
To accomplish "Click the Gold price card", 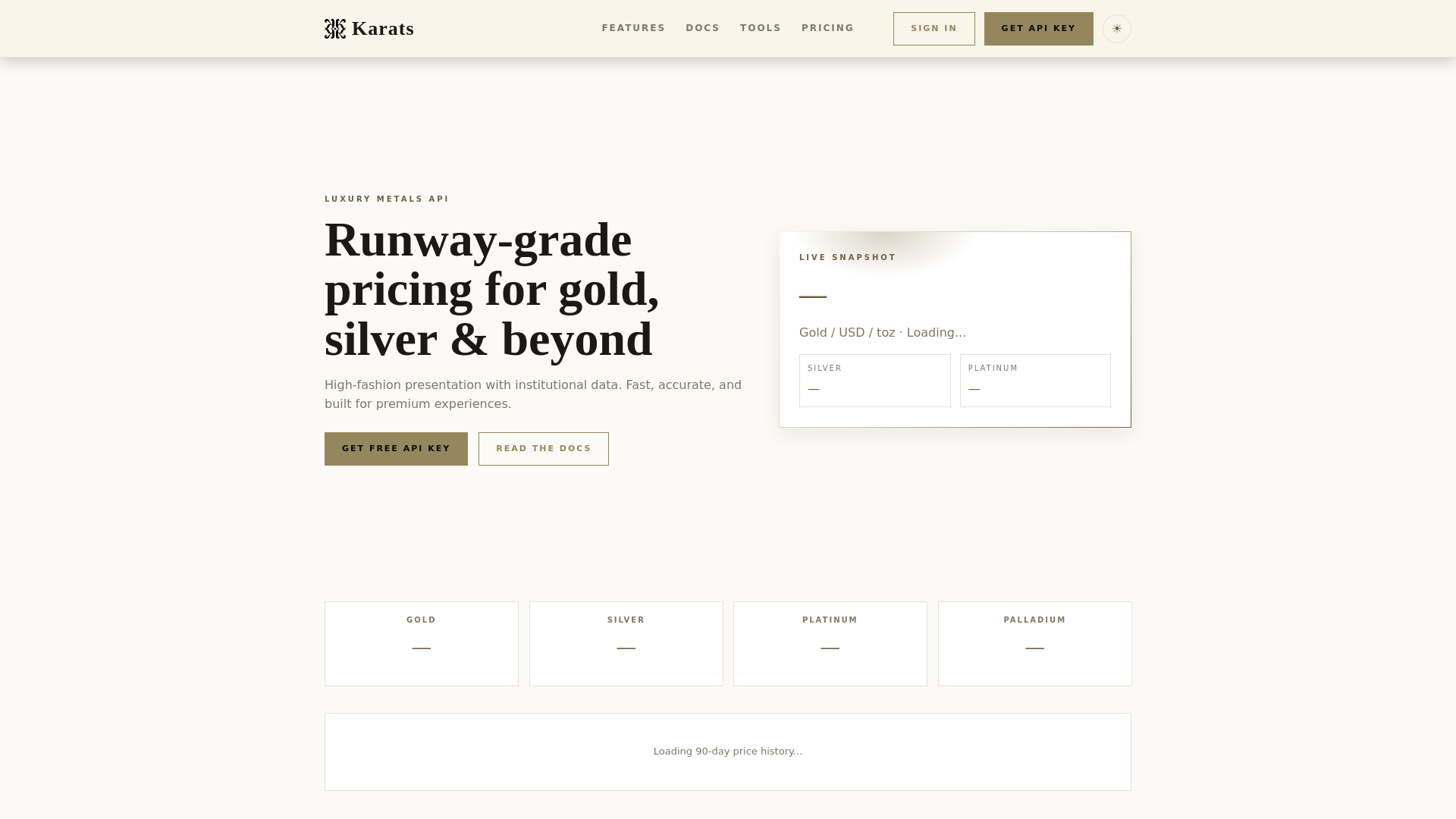I will [422, 644].
